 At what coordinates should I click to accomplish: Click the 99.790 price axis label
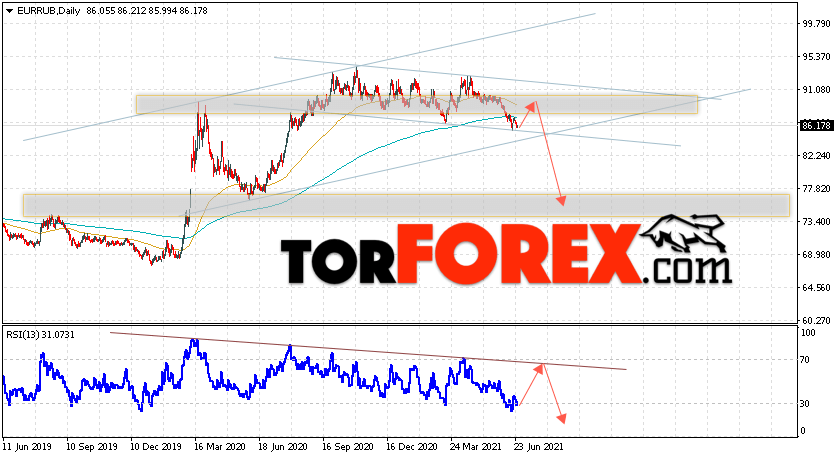point(817,24)
